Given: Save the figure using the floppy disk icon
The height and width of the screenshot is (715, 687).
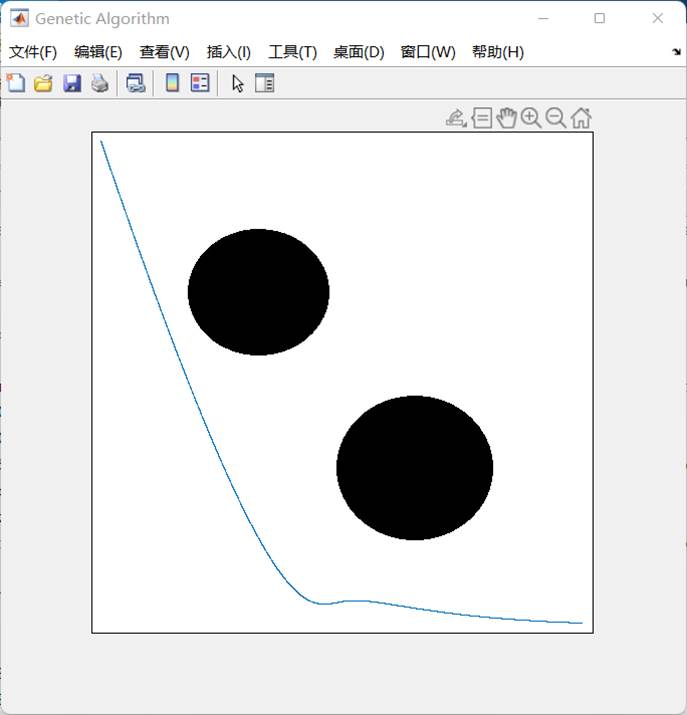Looking at the screenshot, I should coord(72,84).
